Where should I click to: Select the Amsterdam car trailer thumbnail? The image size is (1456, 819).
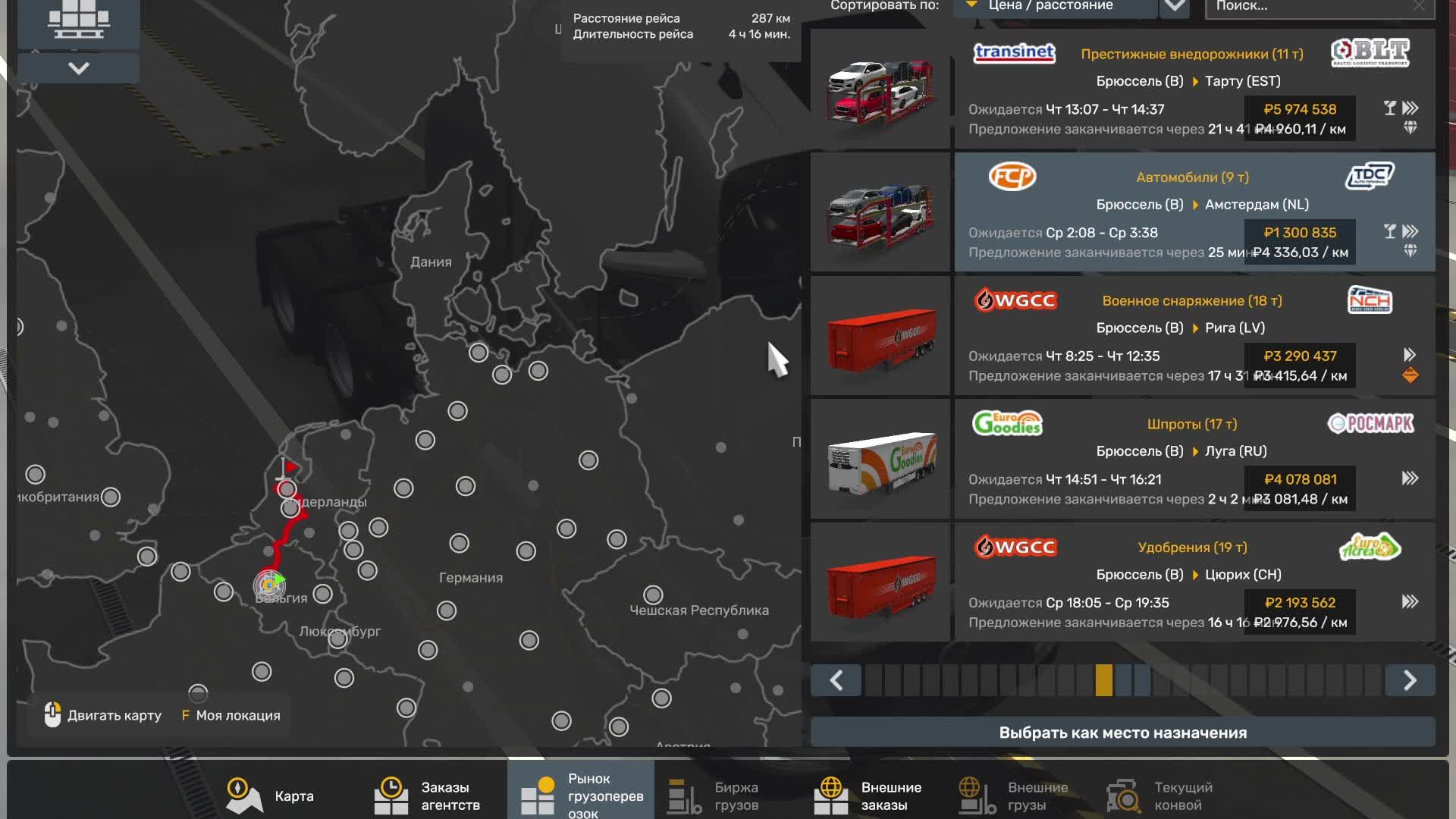point(880,212)
